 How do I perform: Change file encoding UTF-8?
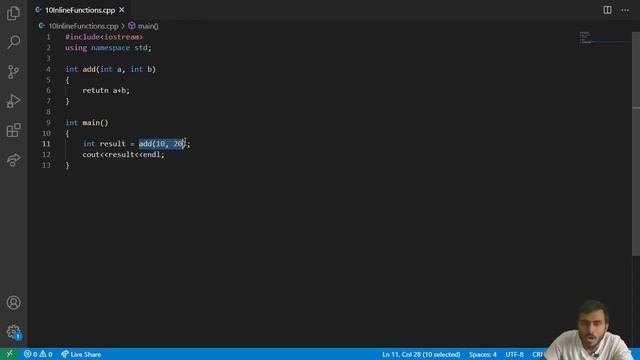coord(514,354)
